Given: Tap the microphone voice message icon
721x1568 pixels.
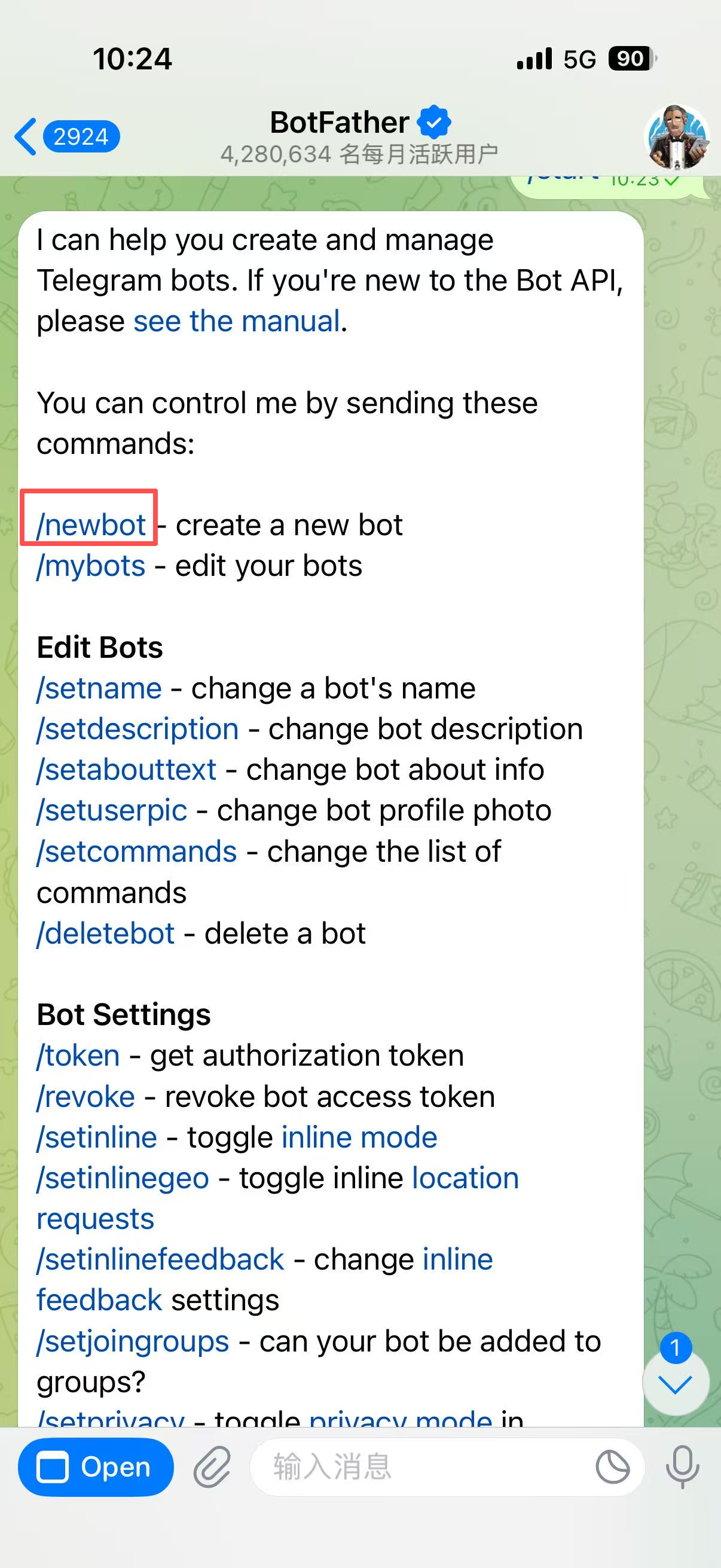Looking at the screenshot, I should (x=682, y=1467).
